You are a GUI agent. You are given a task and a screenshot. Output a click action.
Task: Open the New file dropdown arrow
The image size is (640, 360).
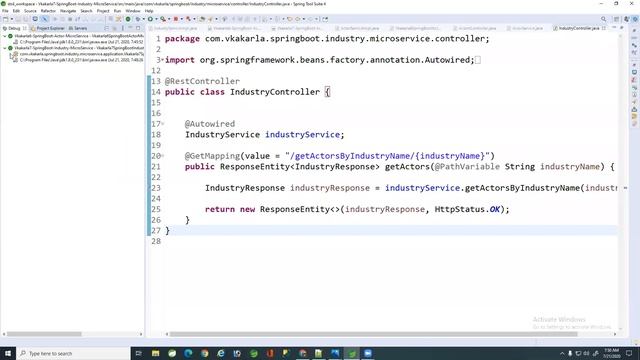coord(11,19)
